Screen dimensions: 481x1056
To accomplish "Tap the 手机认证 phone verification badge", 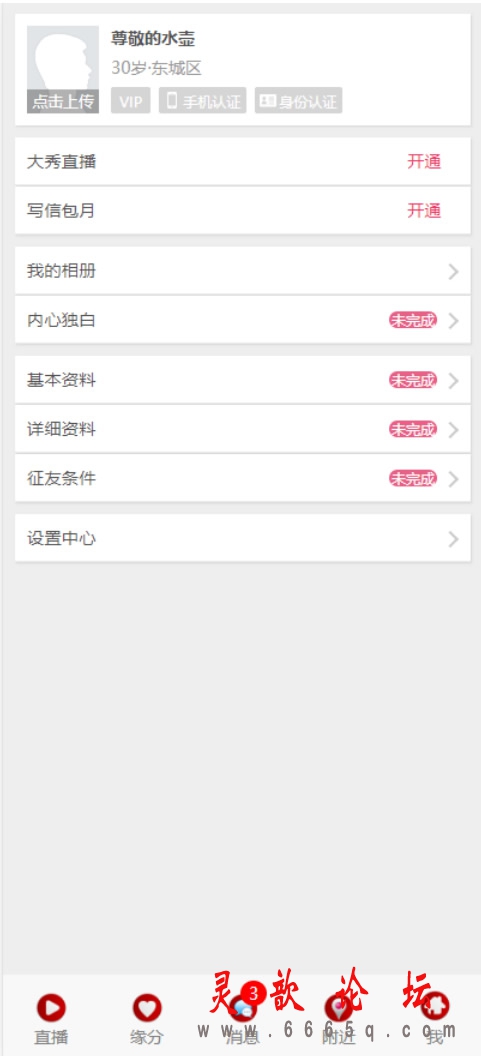I will coord(203,101).
